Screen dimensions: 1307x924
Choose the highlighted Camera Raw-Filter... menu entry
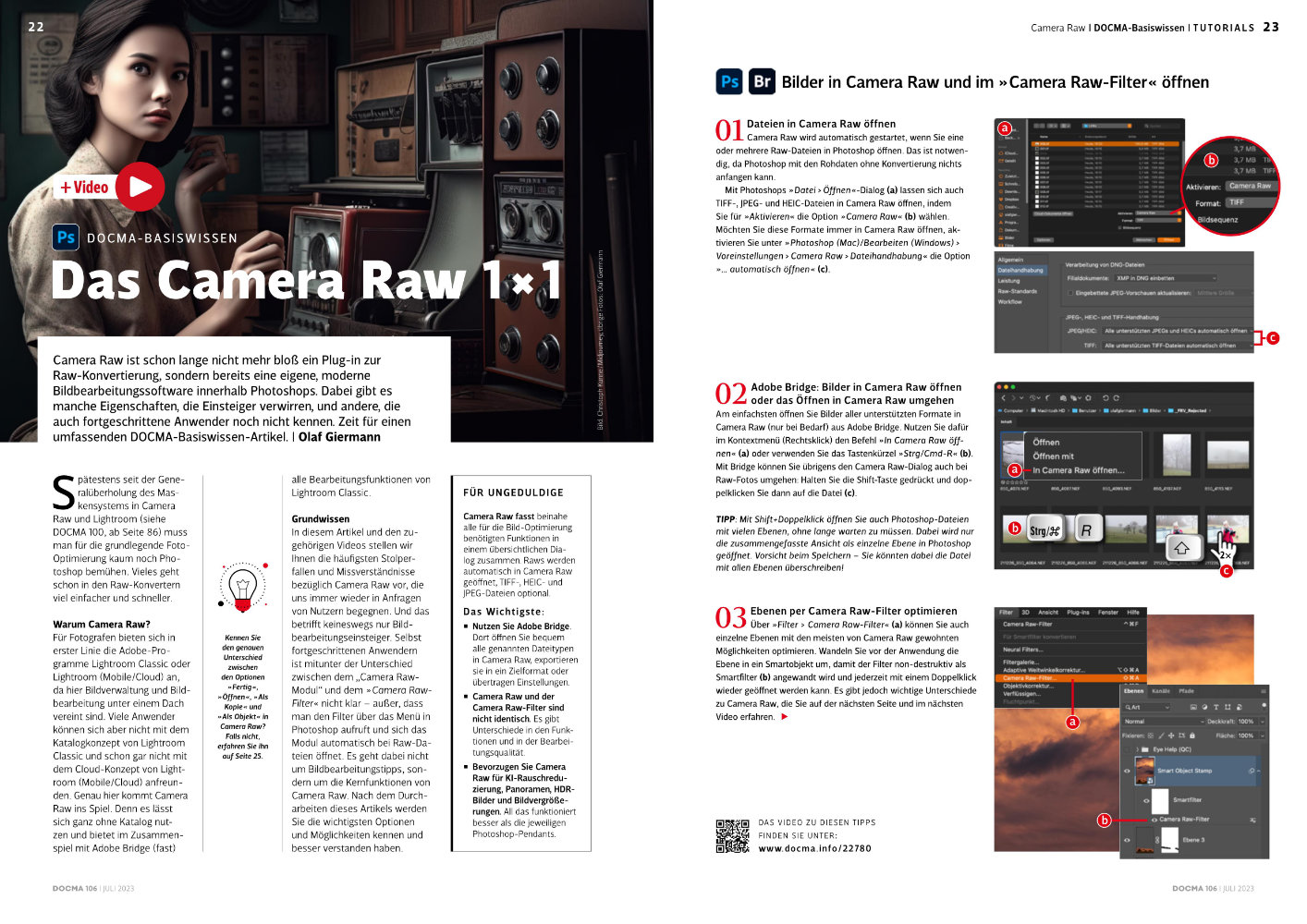[1070, 678]
